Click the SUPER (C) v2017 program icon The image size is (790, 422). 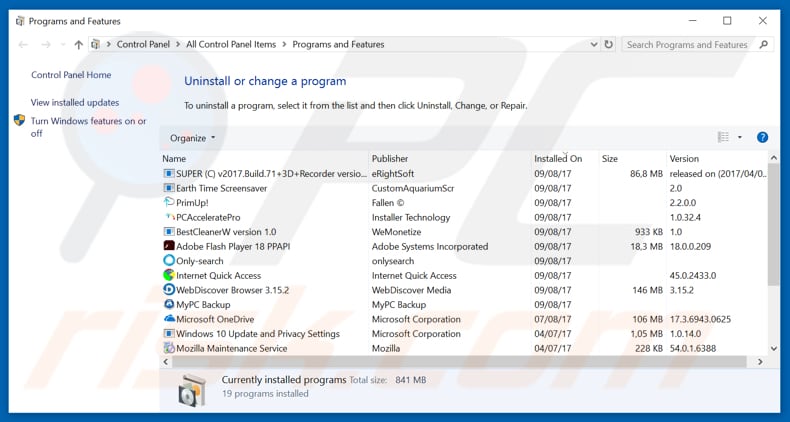click(x=169, y=174)
